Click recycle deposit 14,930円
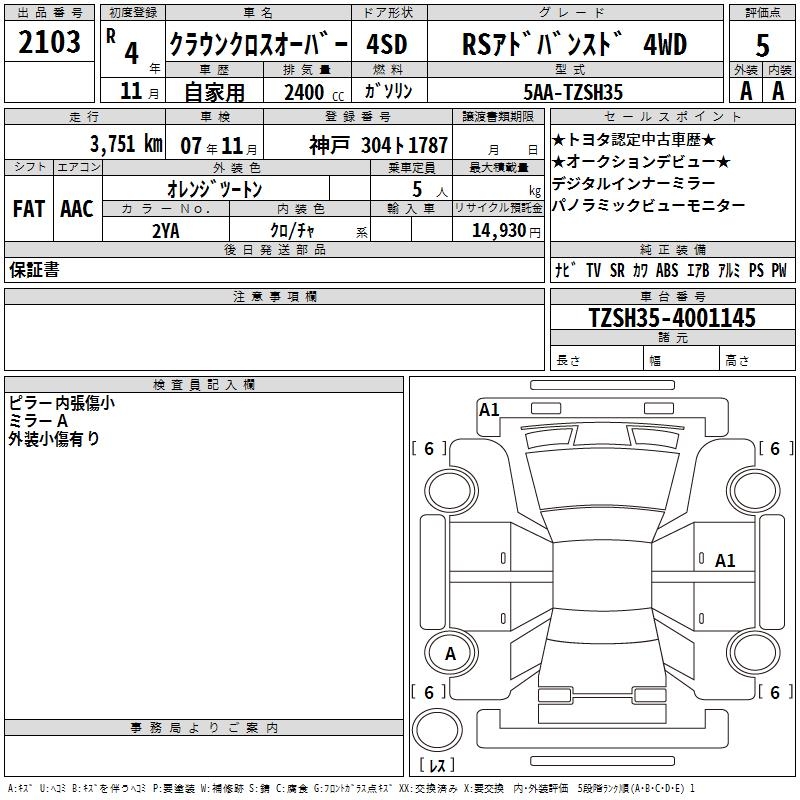 coord(506,231)
